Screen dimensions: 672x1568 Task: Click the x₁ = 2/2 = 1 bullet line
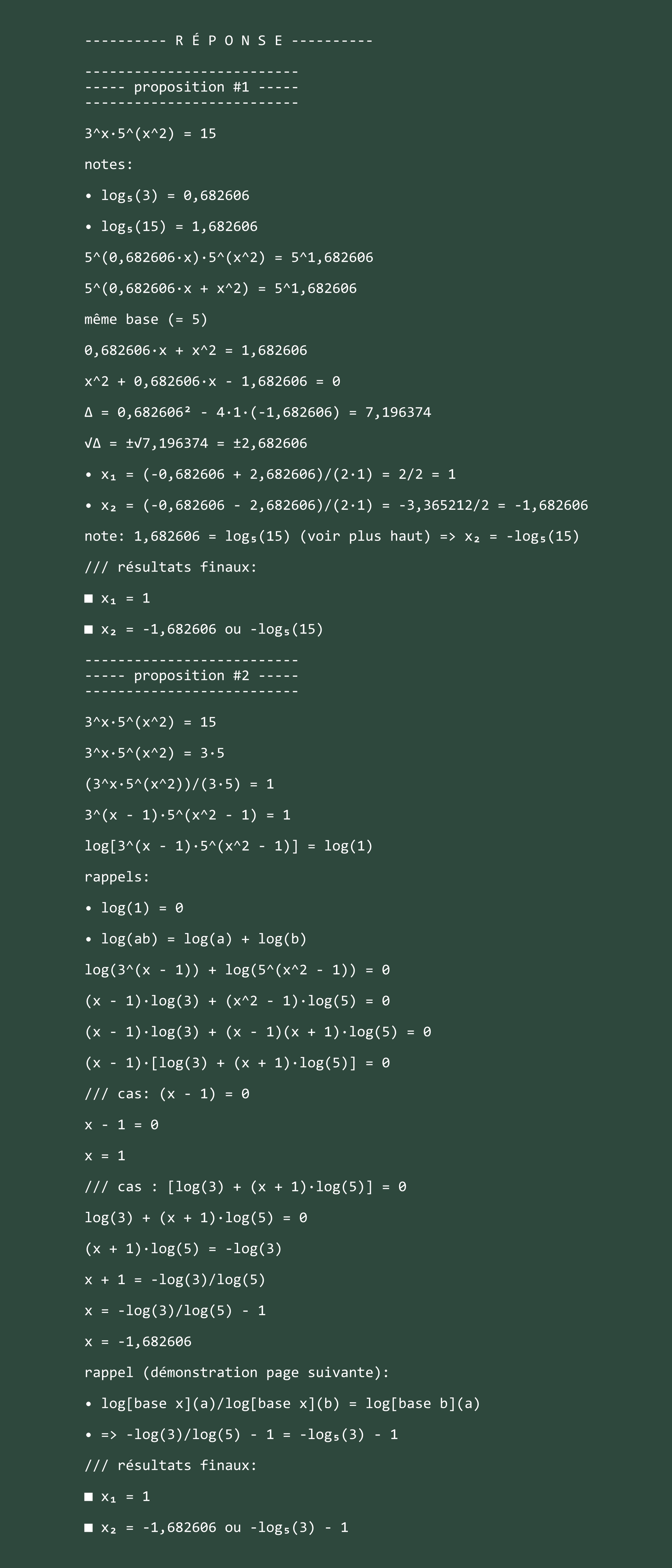coord(270,474)
